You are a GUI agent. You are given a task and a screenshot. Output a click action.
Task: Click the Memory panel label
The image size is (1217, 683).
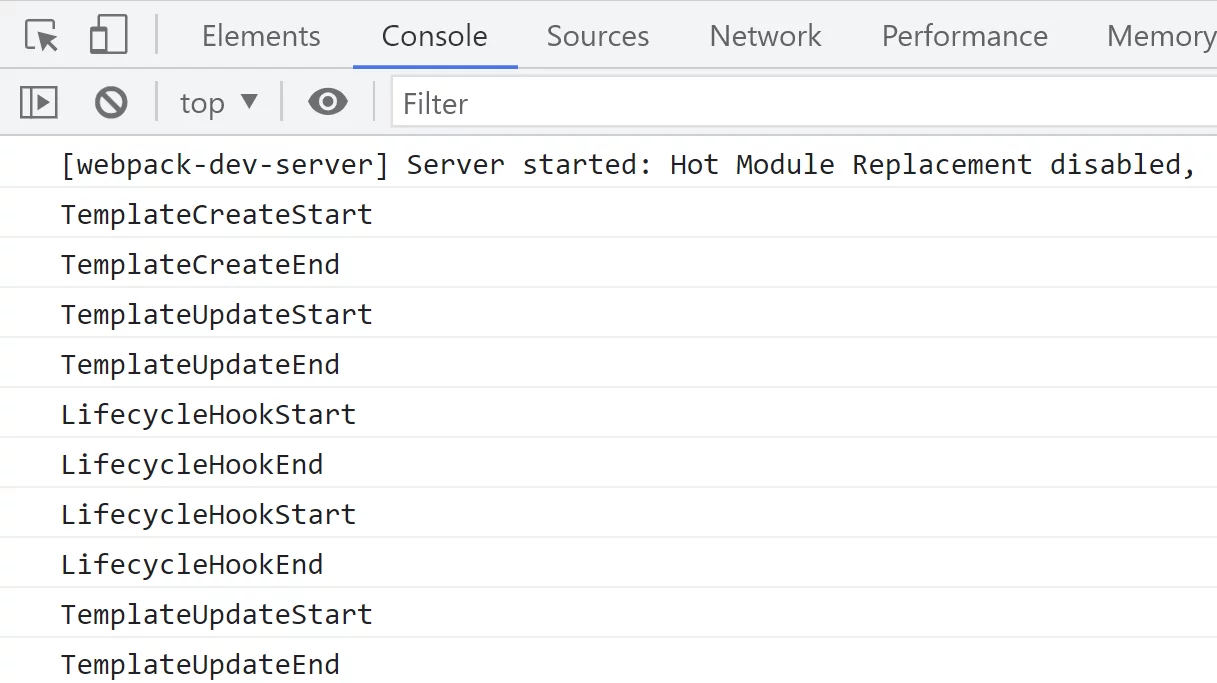point(1161,36)
